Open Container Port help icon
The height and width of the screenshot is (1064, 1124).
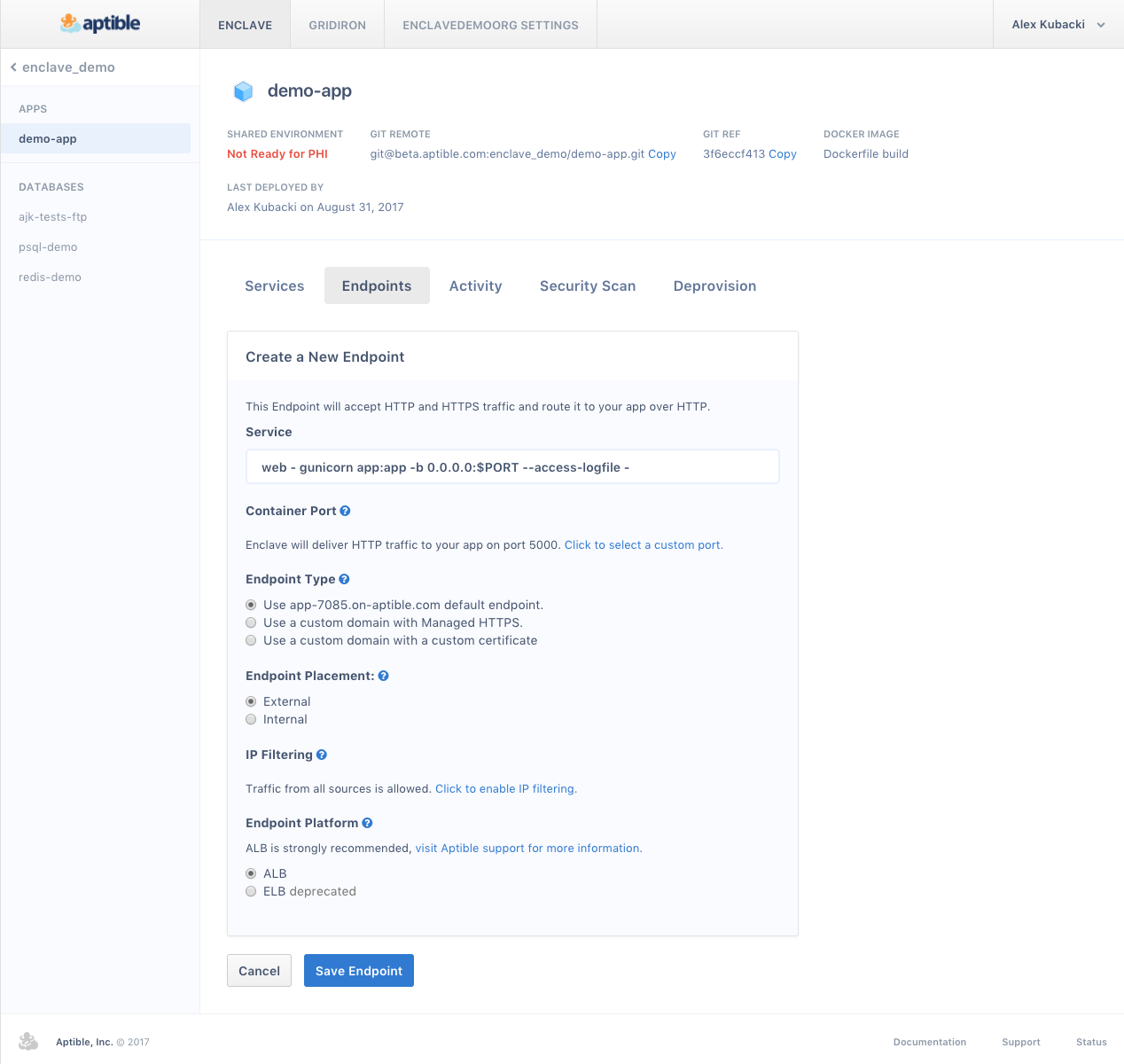[345, 511]
